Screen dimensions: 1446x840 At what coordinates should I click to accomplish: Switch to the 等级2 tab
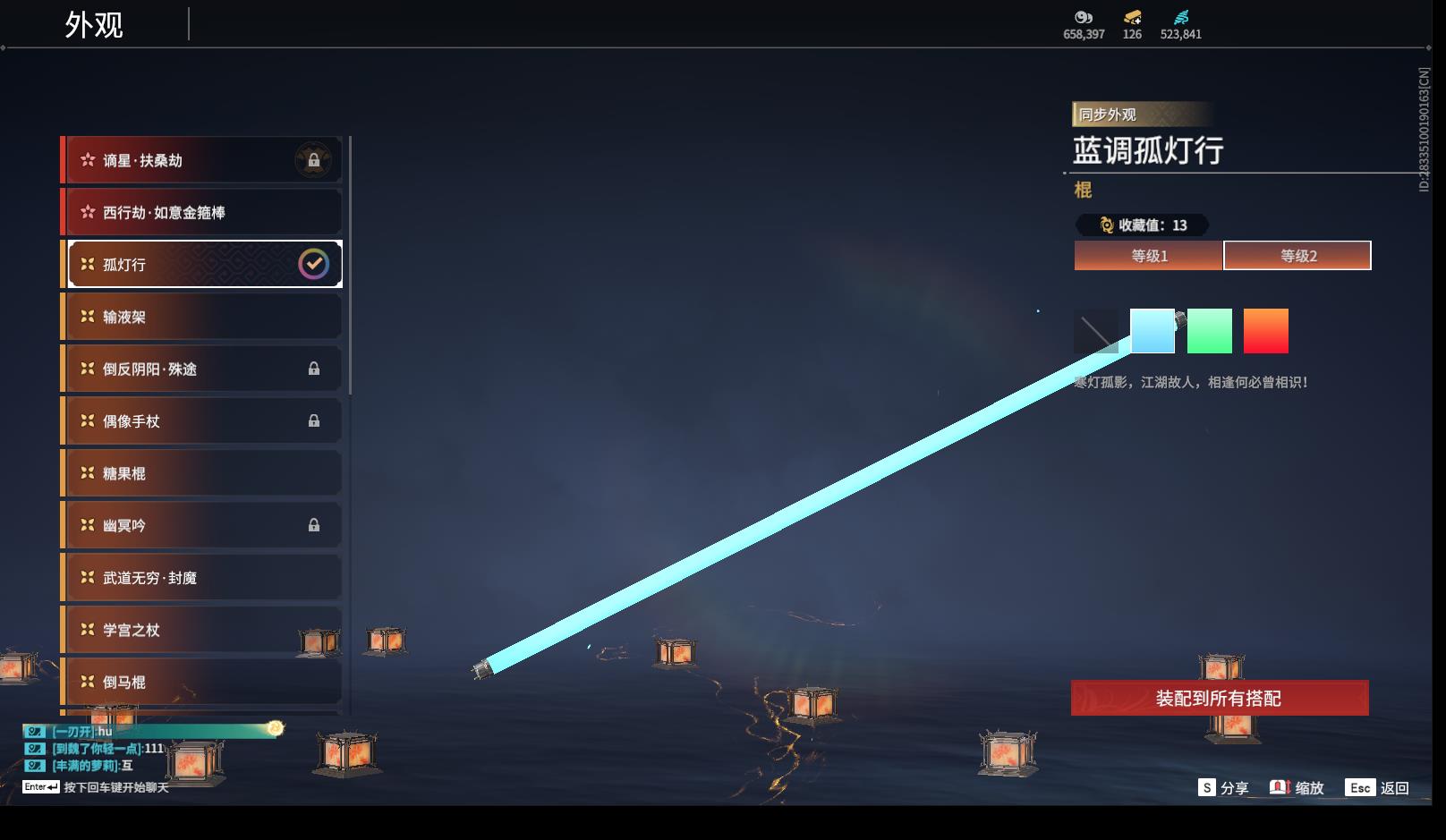point(1297,256)
